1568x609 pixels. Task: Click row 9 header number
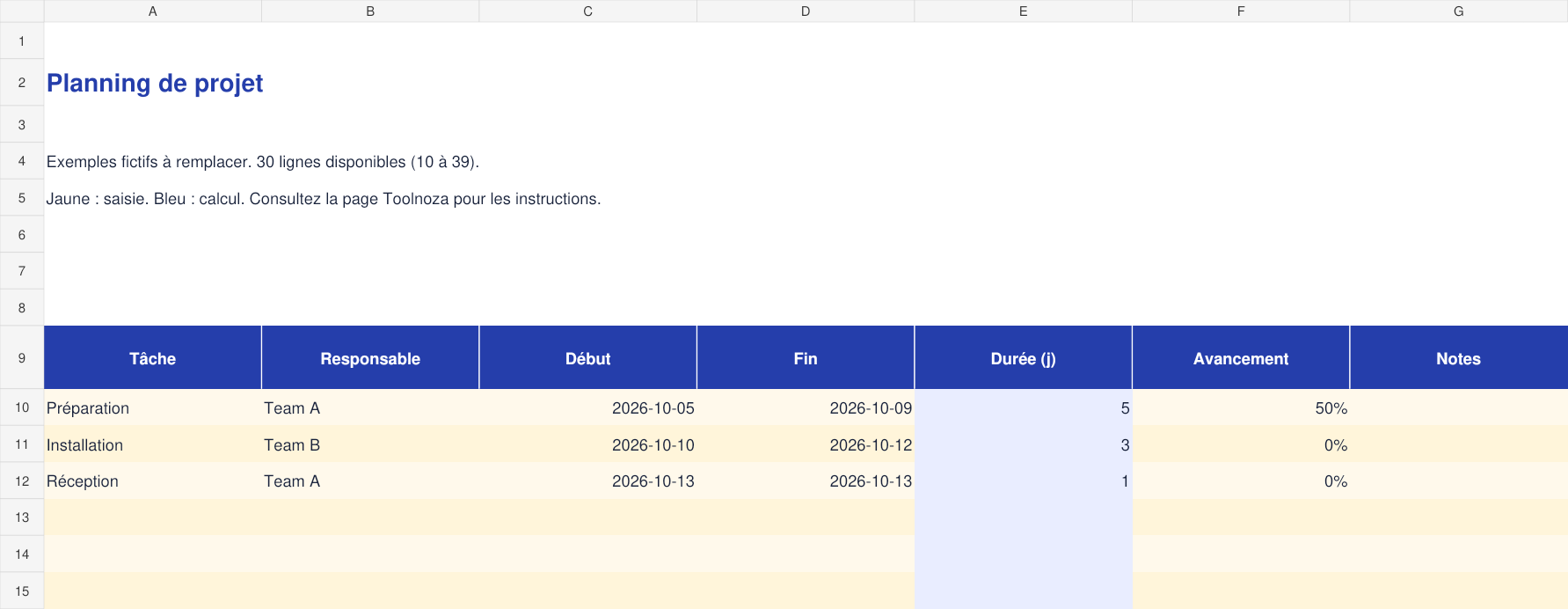coord(22,358)
